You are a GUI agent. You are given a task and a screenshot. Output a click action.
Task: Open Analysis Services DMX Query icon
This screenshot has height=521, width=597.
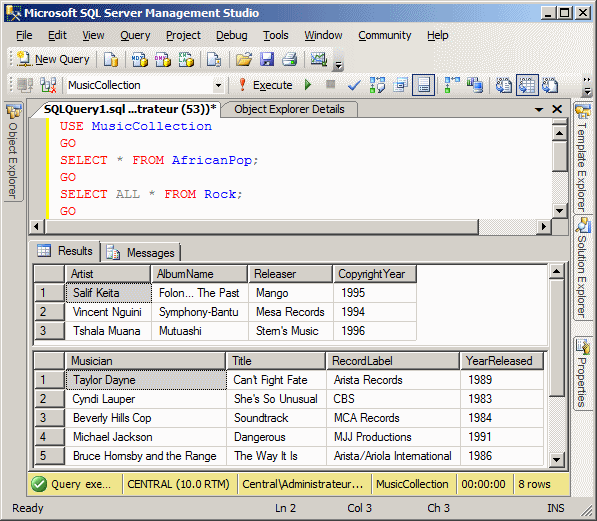(163, 59)
